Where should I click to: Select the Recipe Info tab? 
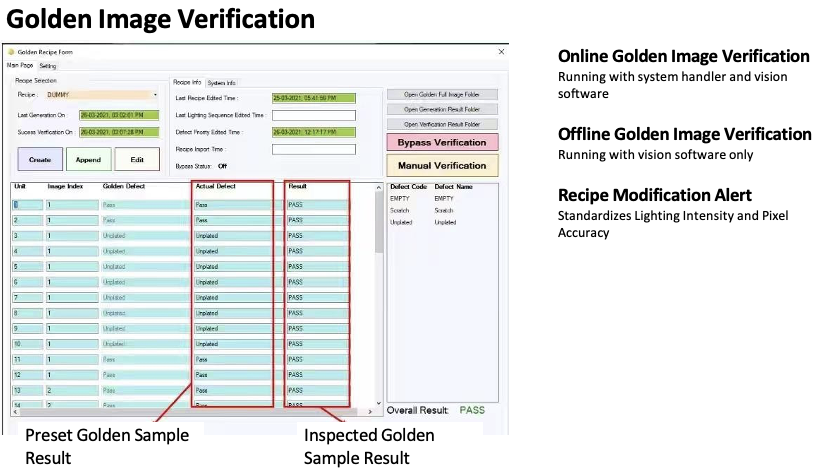tap(187, 82)
